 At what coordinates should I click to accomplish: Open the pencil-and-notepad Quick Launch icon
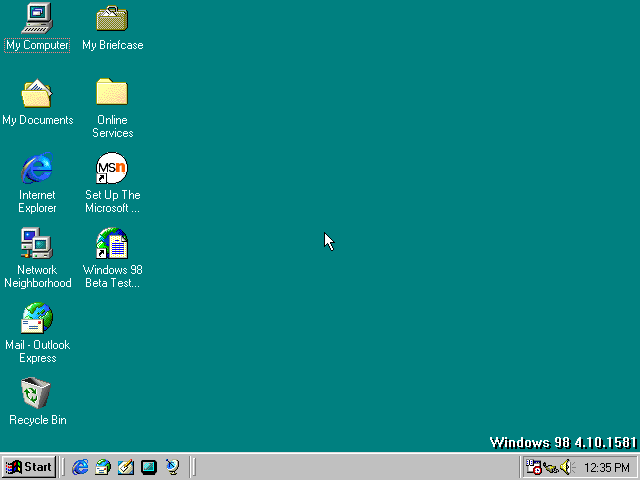(126, 467)
